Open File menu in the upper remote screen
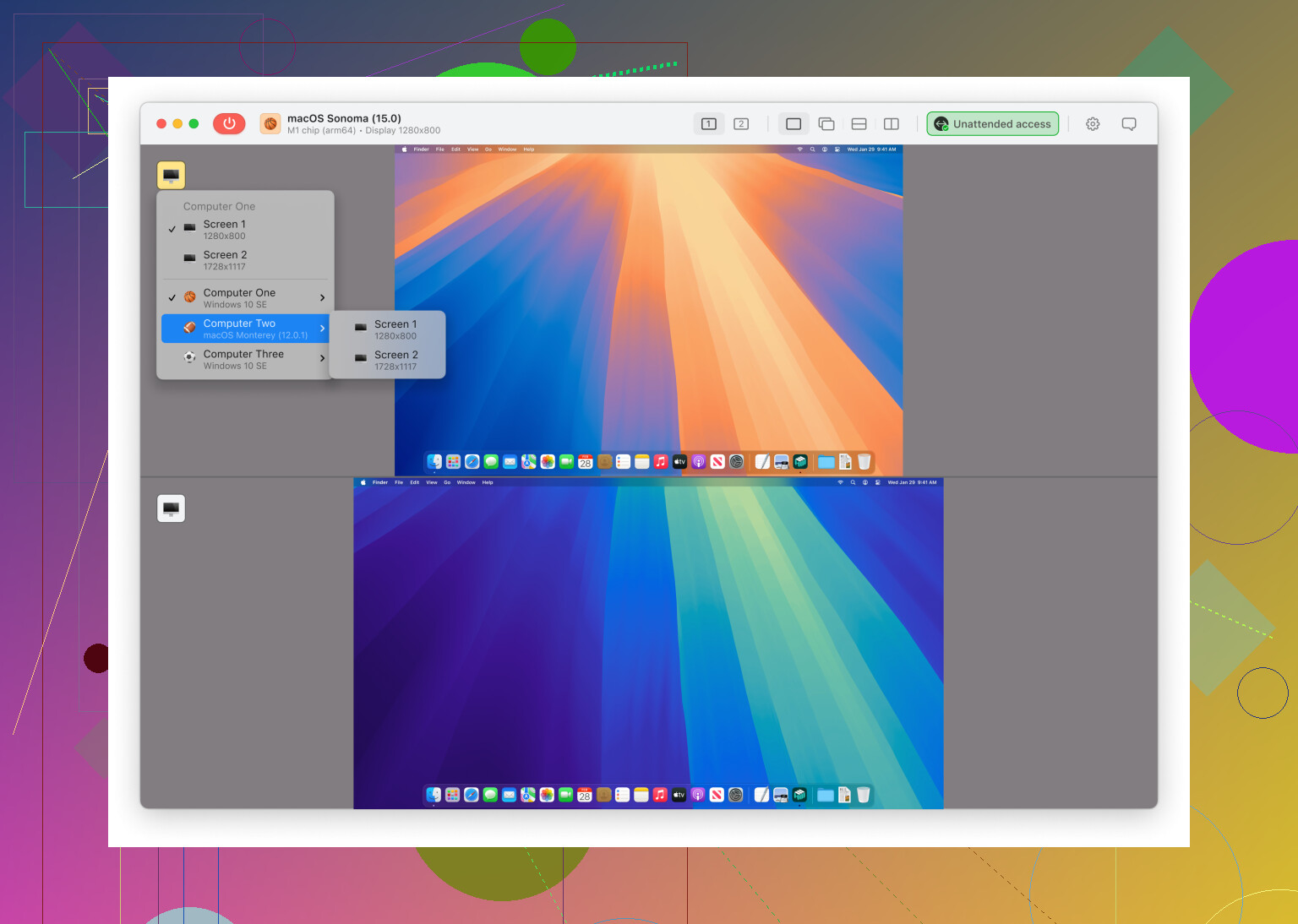 (439, 149)
